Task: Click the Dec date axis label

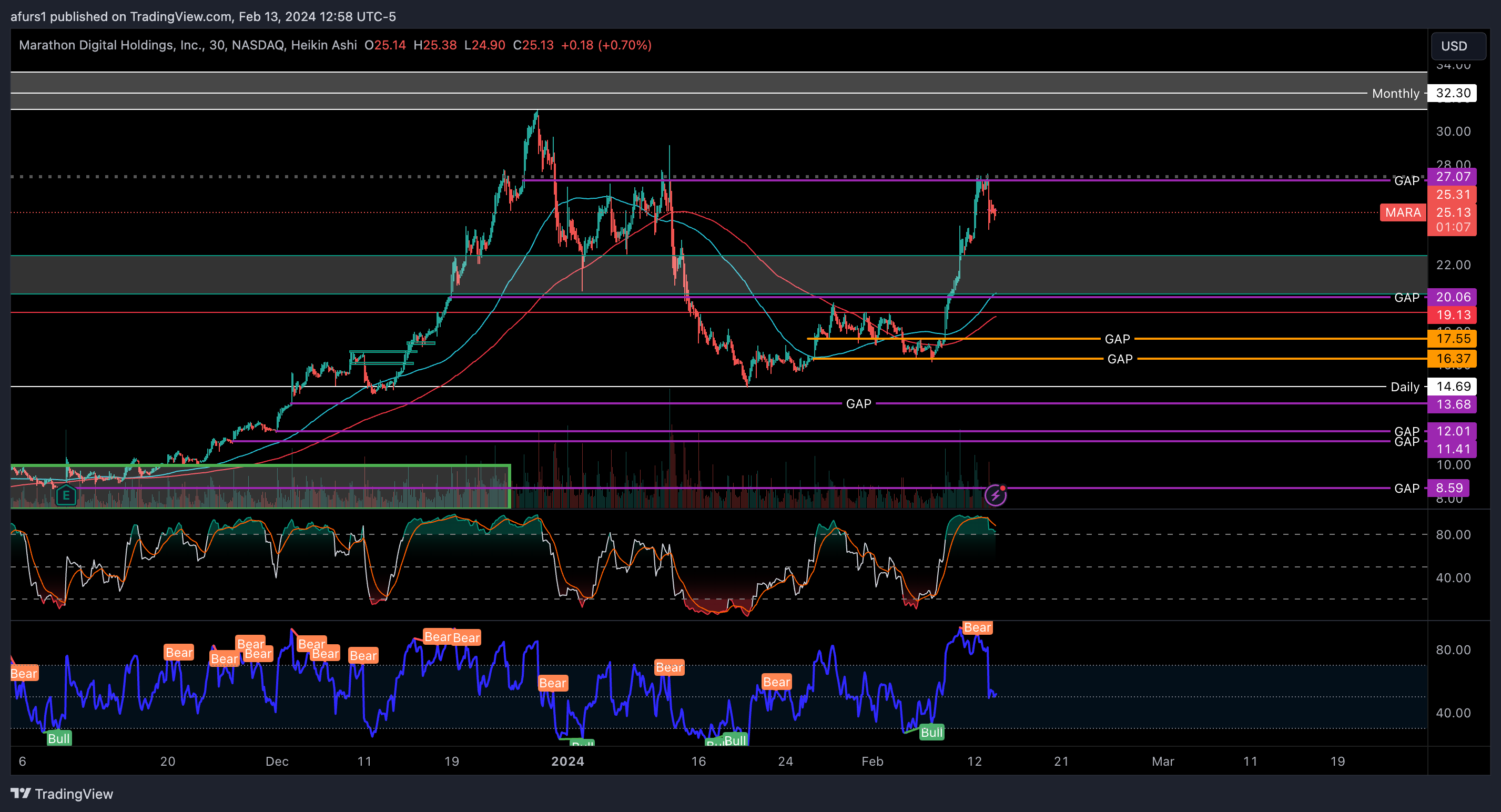Action: pyautogui.click(x=277, y=762)
